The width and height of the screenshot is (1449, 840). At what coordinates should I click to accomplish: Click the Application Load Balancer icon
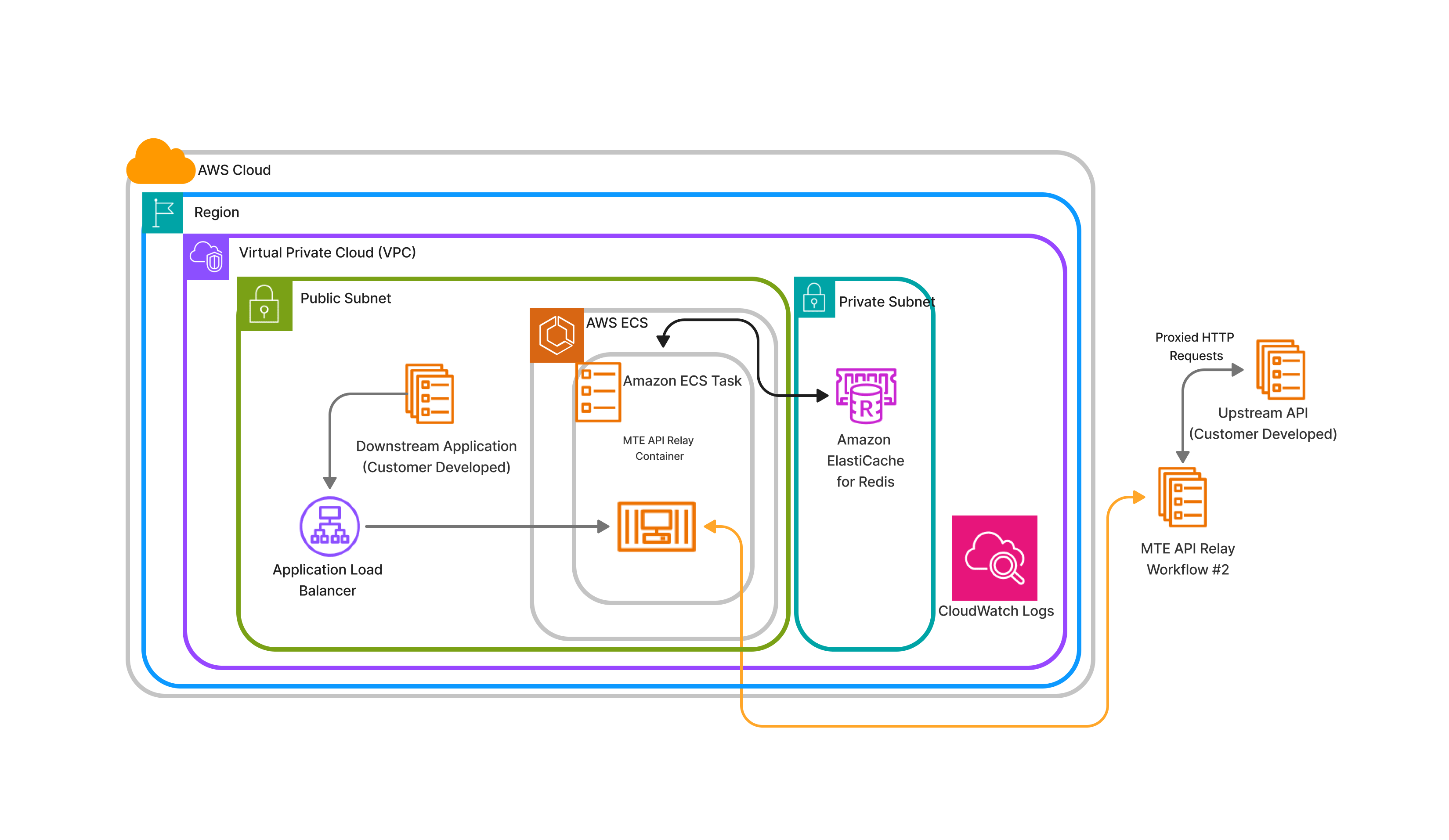tap(329, 526)
